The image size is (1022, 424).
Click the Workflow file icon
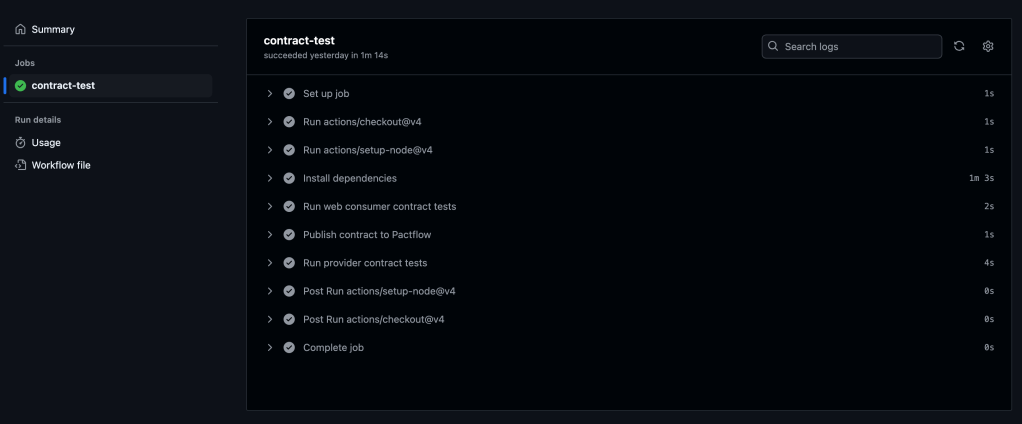(x=20, y=165)
